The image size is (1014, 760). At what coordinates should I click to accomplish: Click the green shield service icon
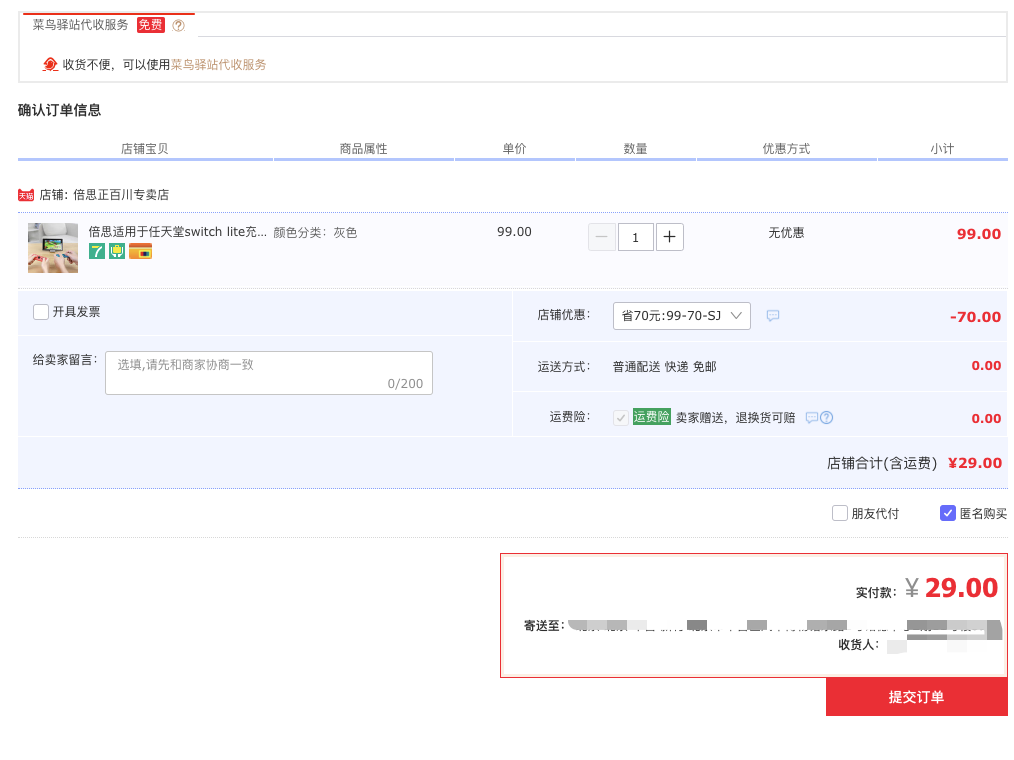click(x=117, y=251)
